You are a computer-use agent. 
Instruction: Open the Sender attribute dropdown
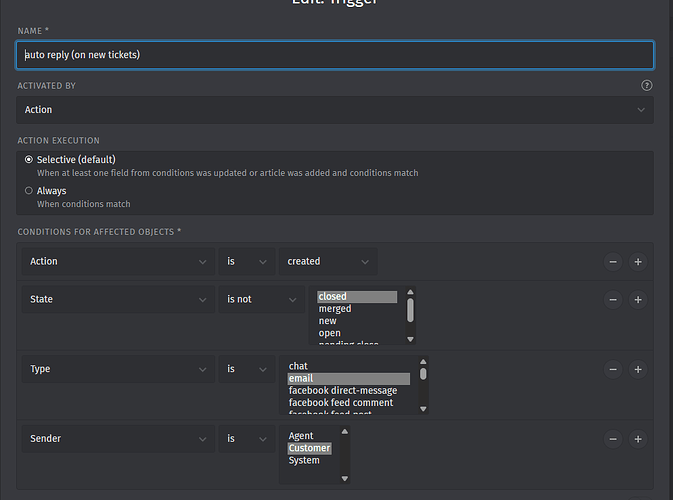(118, 439)
